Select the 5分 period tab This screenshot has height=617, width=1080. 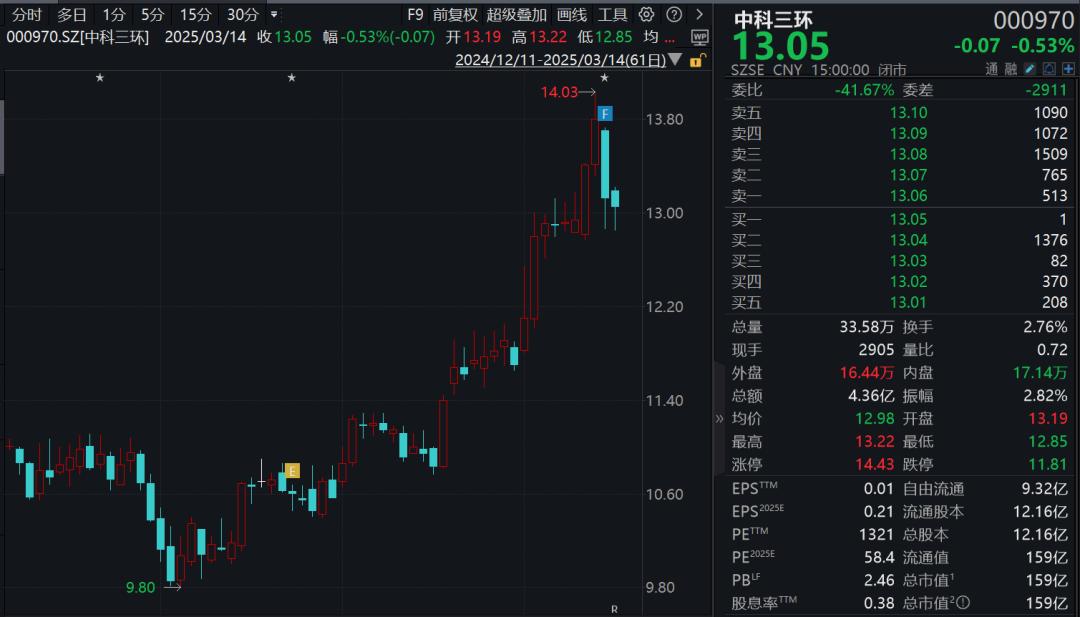pyautogui.click(x=152, y=14)
